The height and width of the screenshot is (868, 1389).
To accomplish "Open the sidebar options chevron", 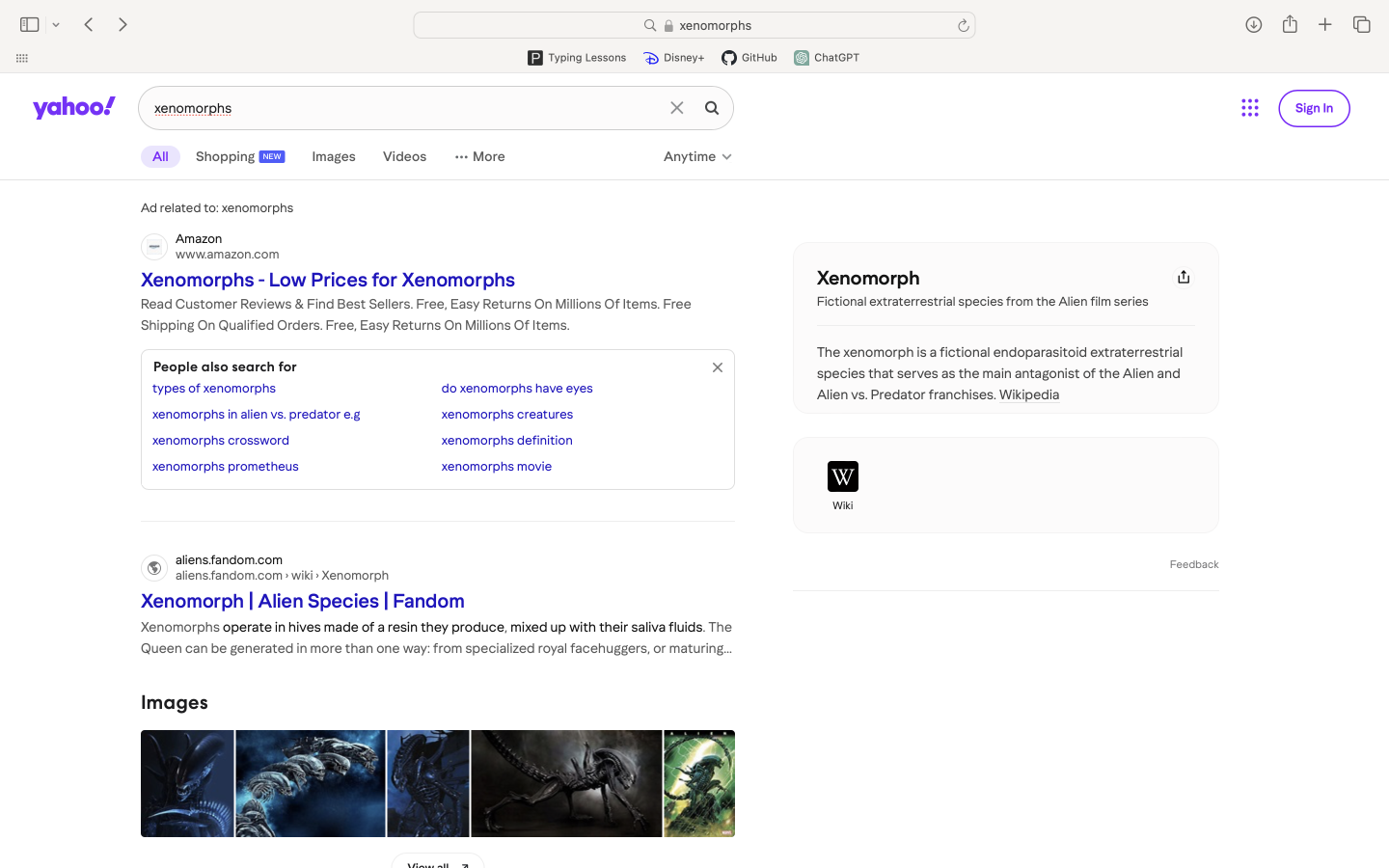I will (x=56, y=25).
